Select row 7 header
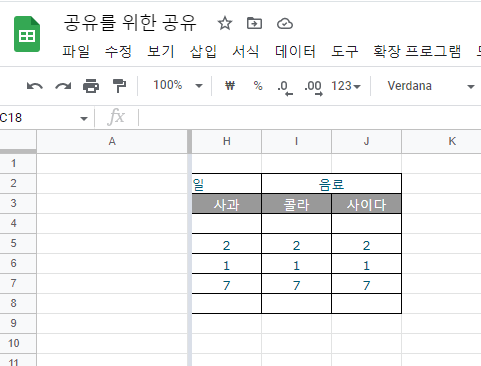 [x=18, y=283]
